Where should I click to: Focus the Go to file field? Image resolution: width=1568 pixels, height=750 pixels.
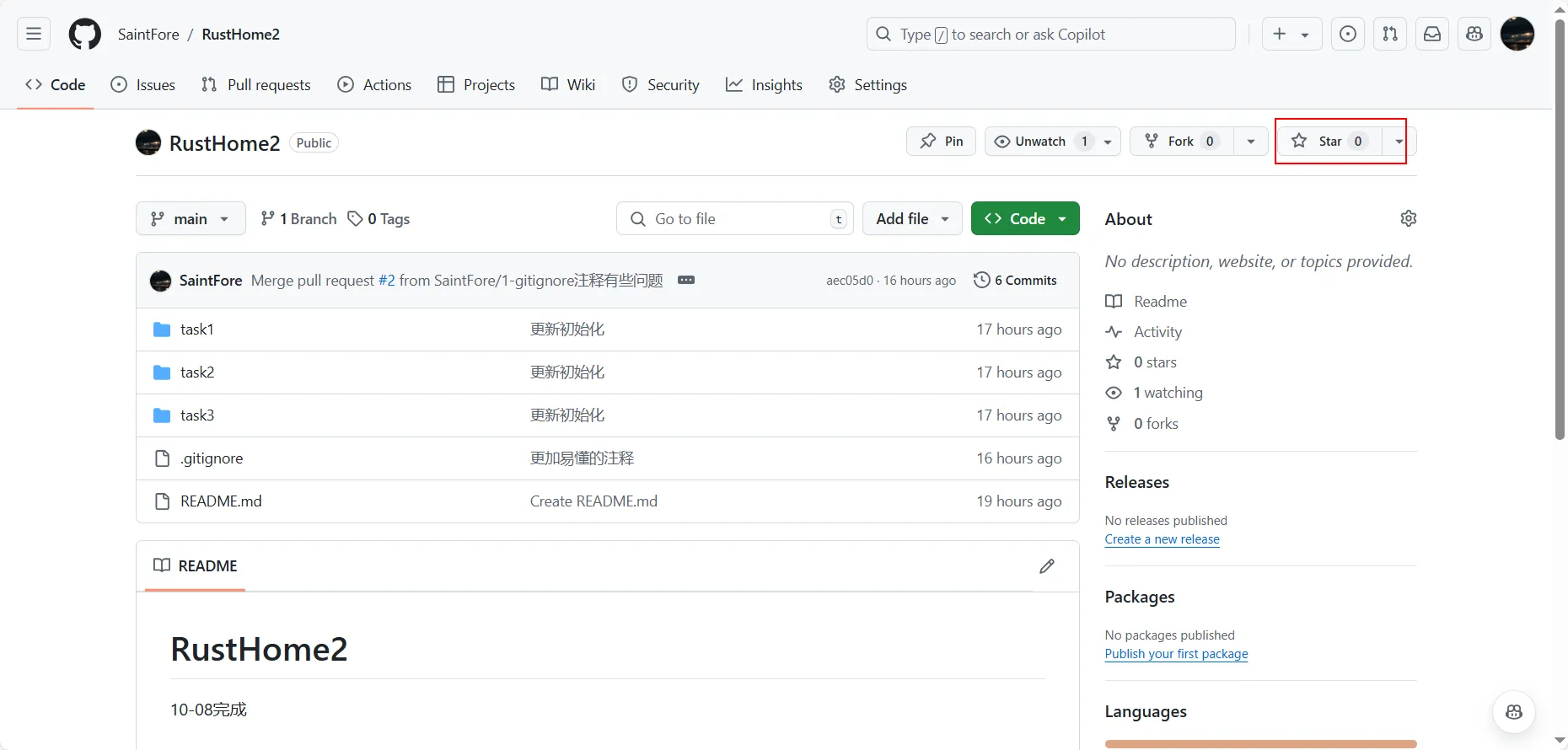pos(733,219)
